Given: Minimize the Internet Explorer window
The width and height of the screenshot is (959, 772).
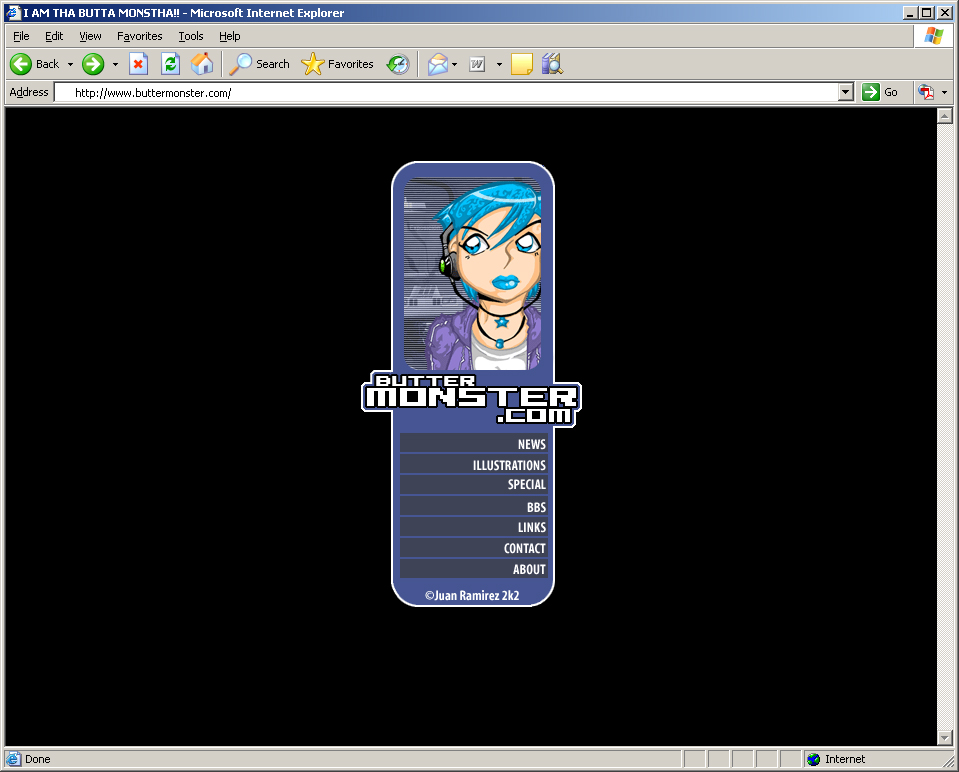Looking at the screenshot, I should [x=910, y=13].
